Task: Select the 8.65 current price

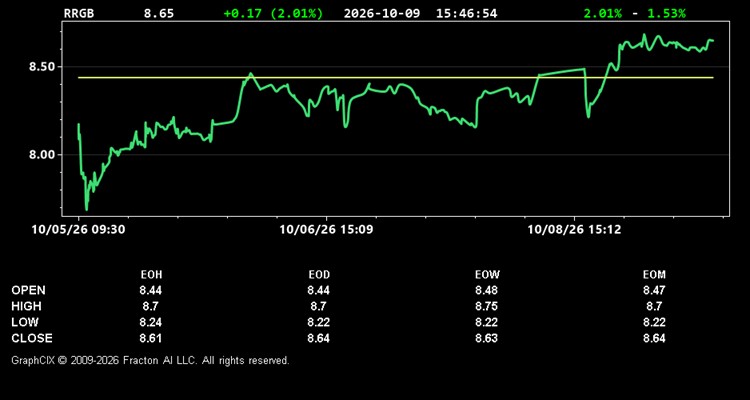Action: point(159,13)
